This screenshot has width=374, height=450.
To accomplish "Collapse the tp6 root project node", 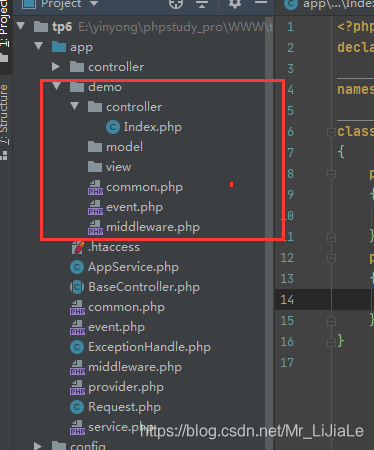I will [21, 26].
